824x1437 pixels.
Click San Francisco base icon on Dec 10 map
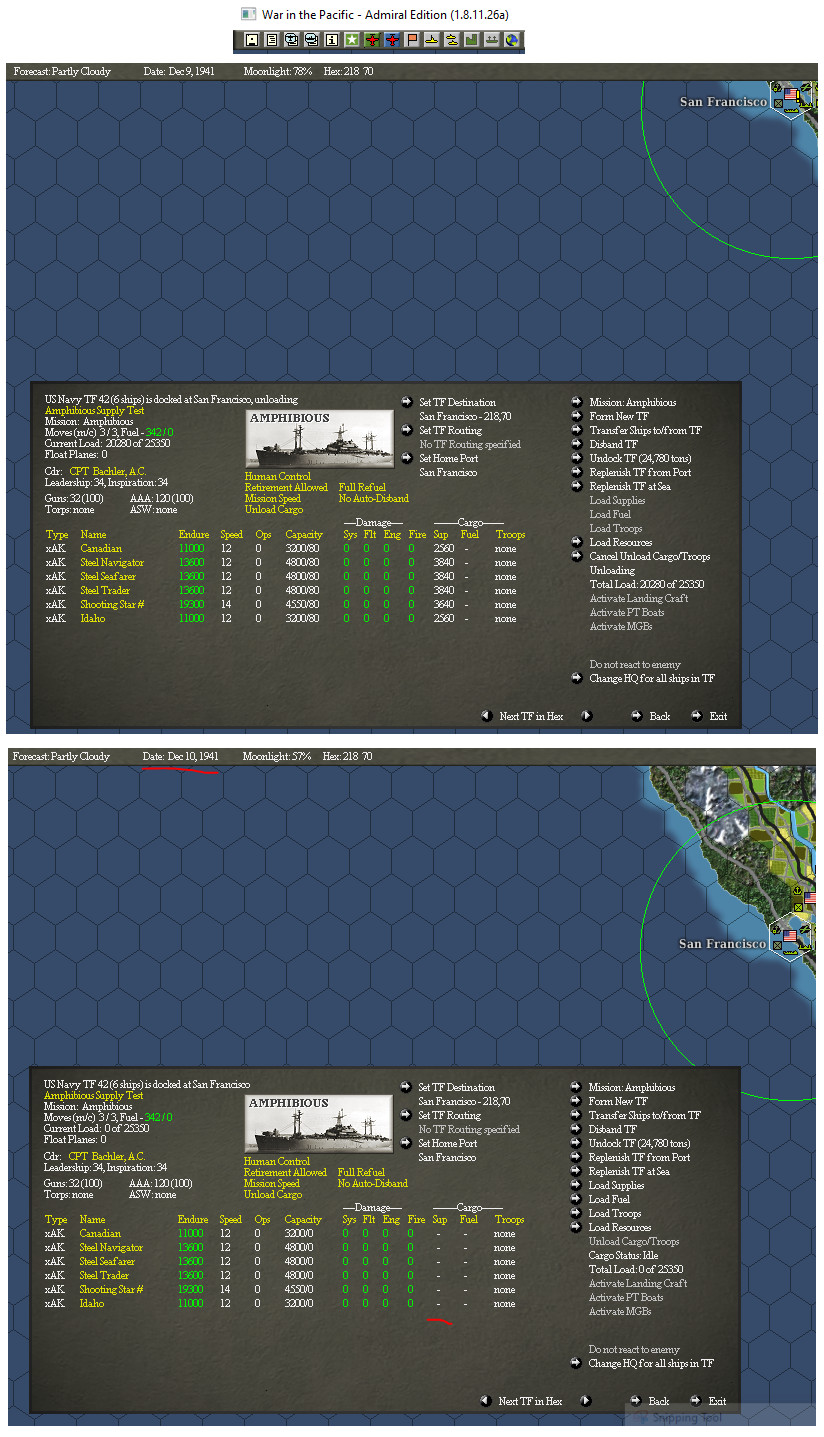tap(790, 936)
